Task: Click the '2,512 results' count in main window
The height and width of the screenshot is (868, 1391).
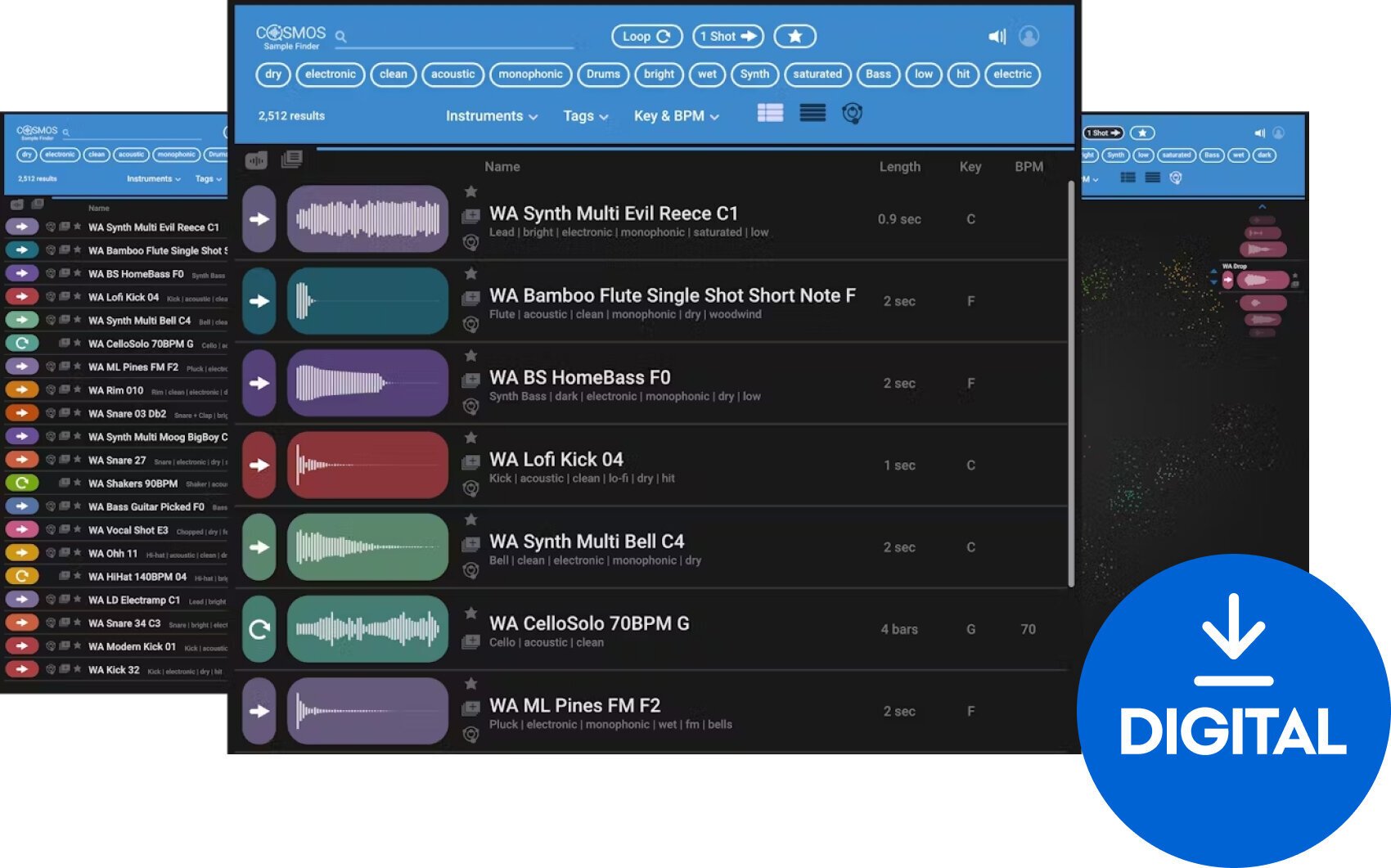Action: [x=291, y=116]
